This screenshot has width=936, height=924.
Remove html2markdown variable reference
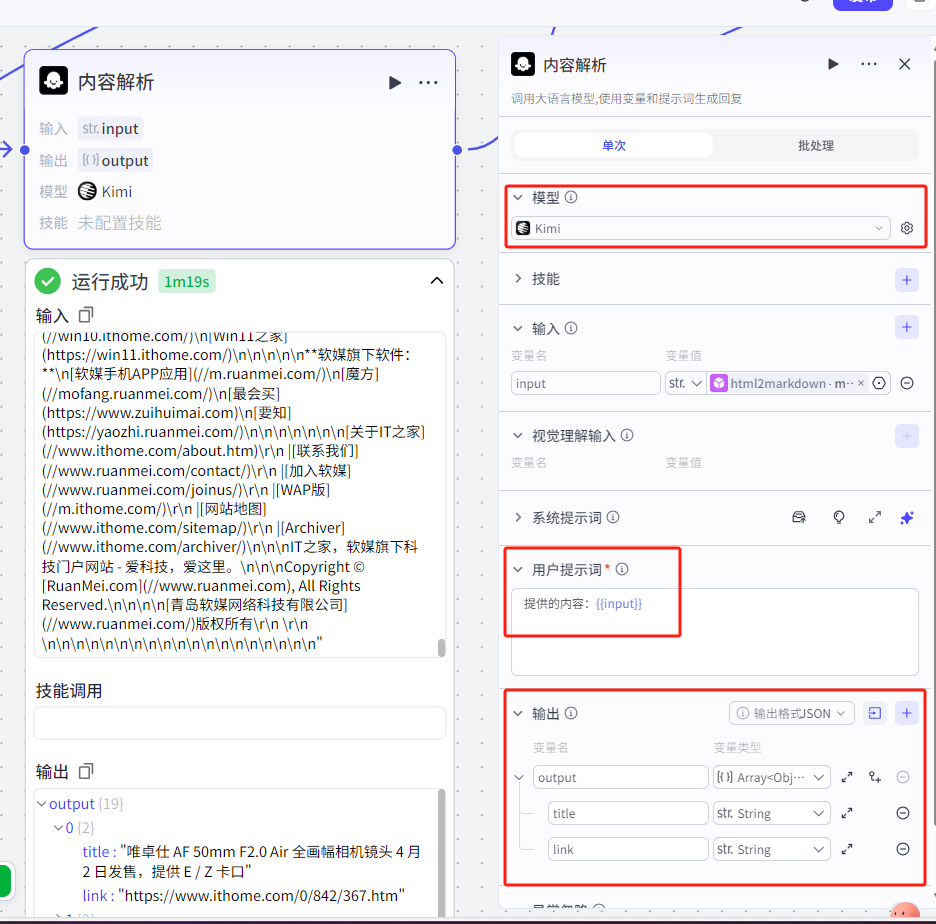861,383
